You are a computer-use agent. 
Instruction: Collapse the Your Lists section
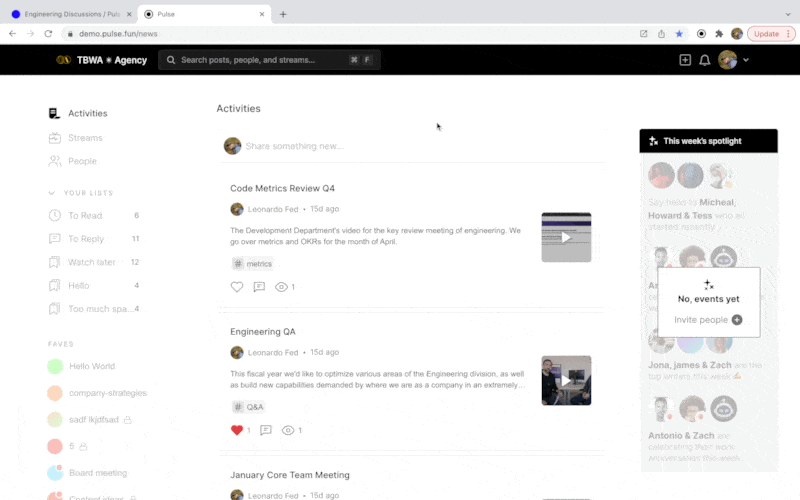[x=52, y=193]
